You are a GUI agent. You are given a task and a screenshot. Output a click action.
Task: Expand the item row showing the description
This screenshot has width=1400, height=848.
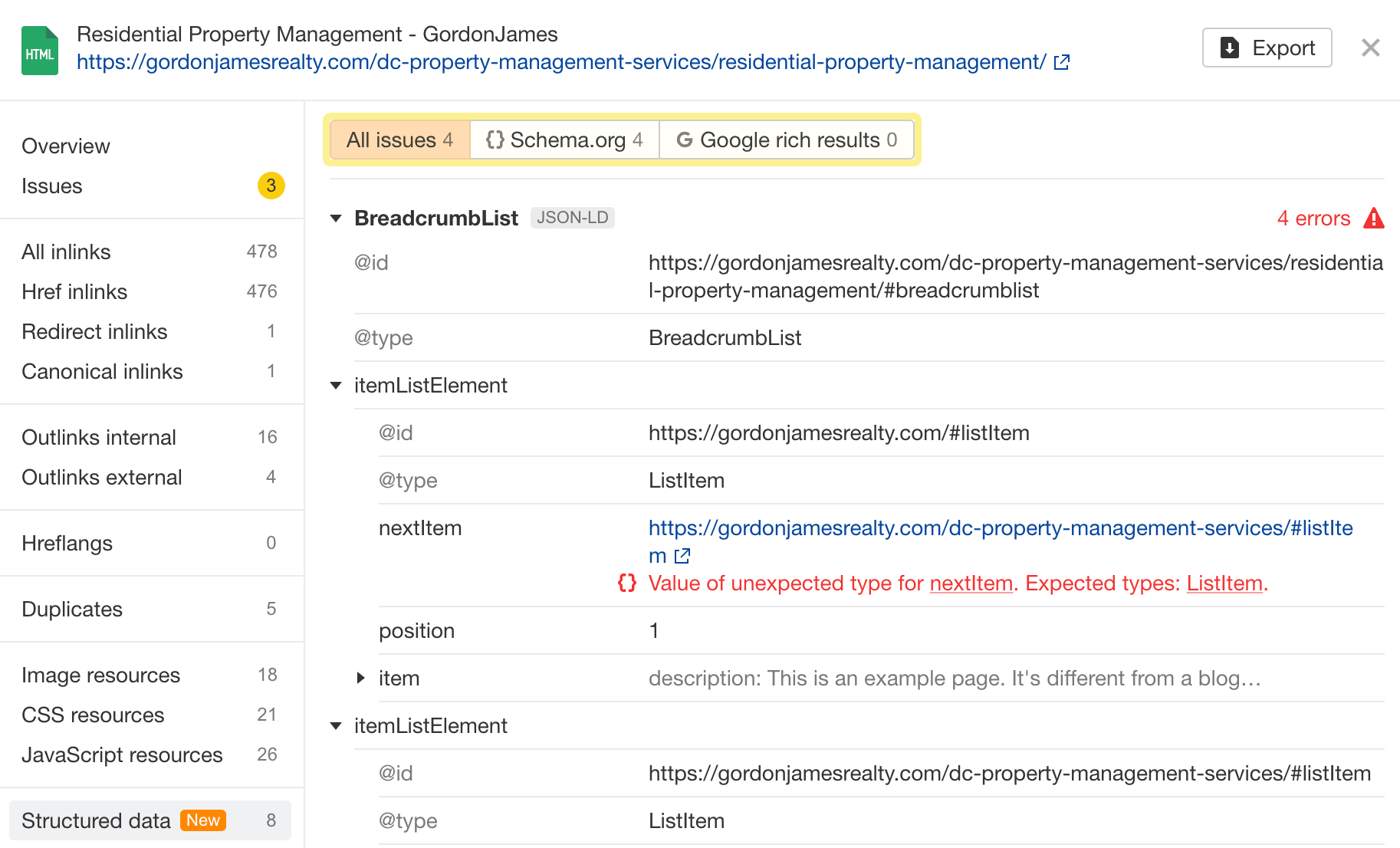[360, 678]
